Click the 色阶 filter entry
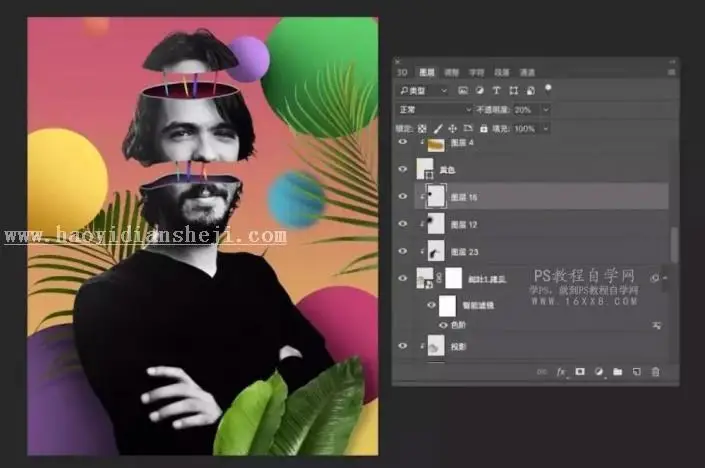Image resolution: width=705 pixels, height=468 pixels. tap(458, 325)
